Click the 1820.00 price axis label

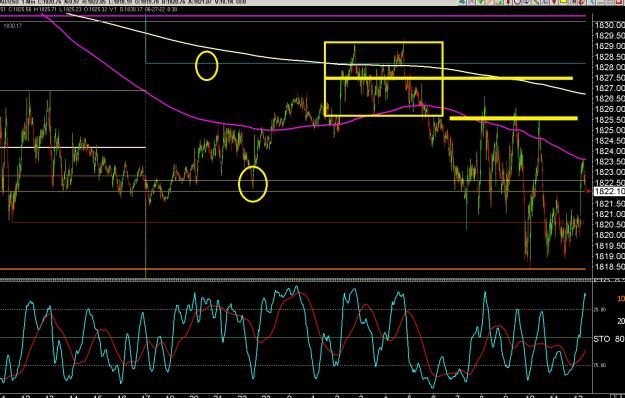coord(610,235)
